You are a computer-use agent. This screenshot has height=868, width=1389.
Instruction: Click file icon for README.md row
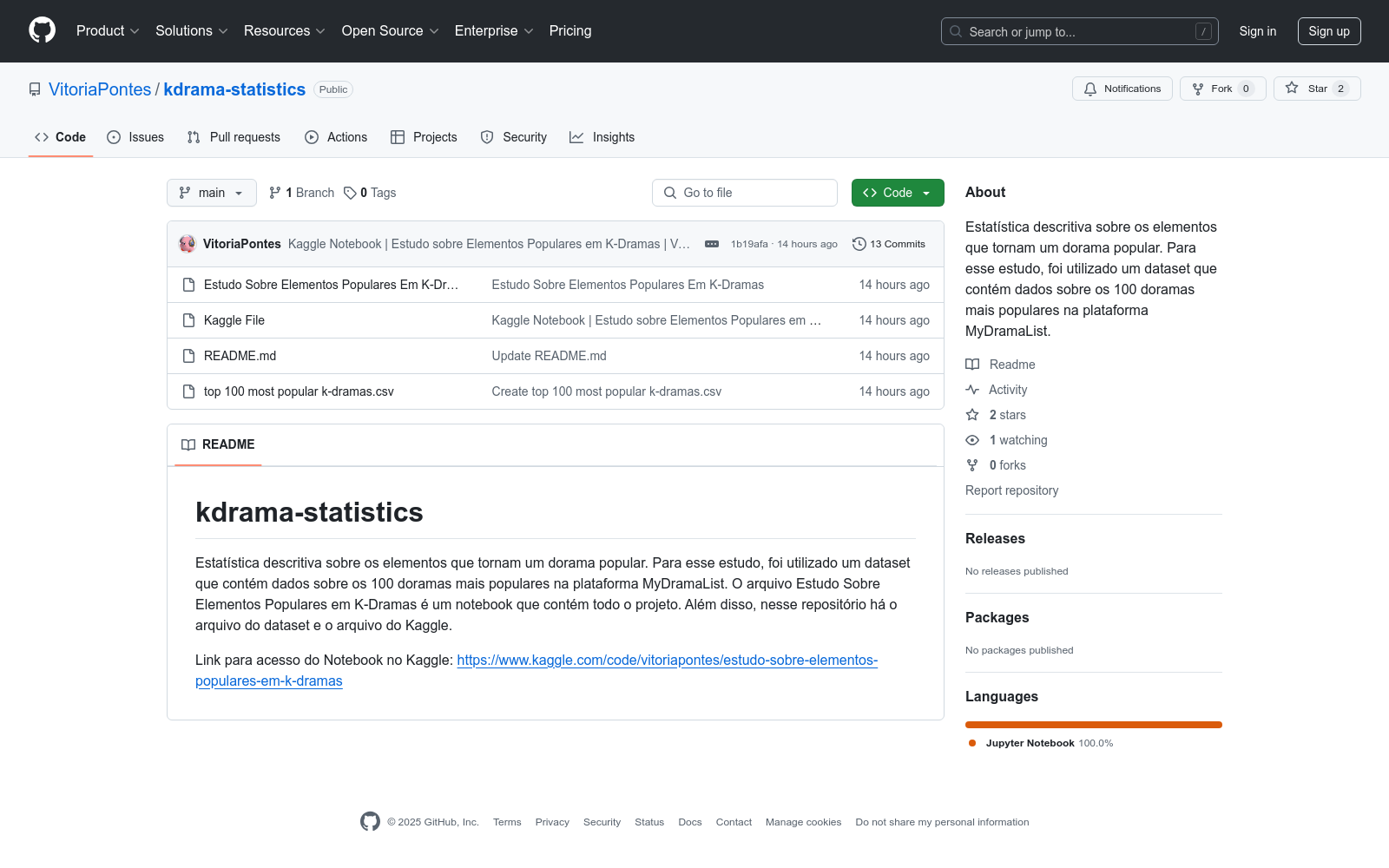click(x=188, y=356)
